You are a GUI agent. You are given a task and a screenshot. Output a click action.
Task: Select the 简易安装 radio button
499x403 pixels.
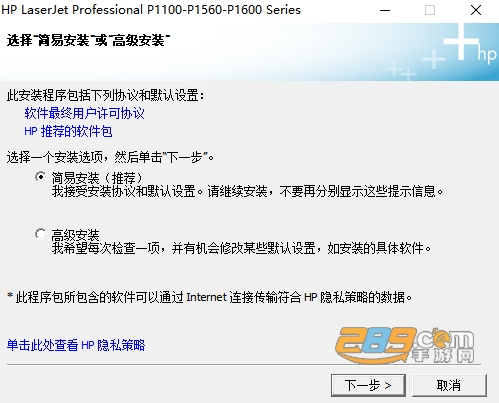pos(41,177)
